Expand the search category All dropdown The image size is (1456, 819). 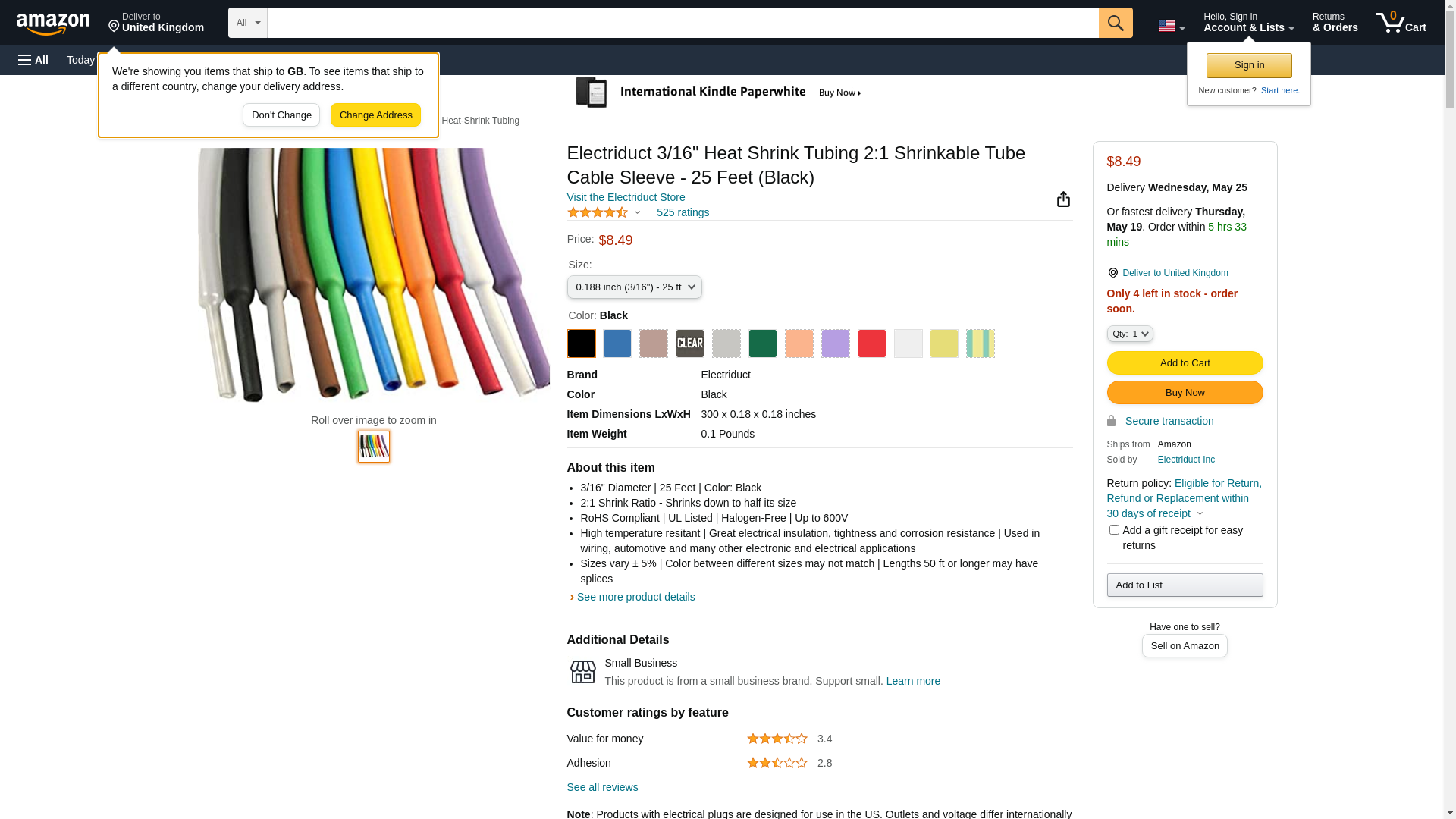(247, 23)
